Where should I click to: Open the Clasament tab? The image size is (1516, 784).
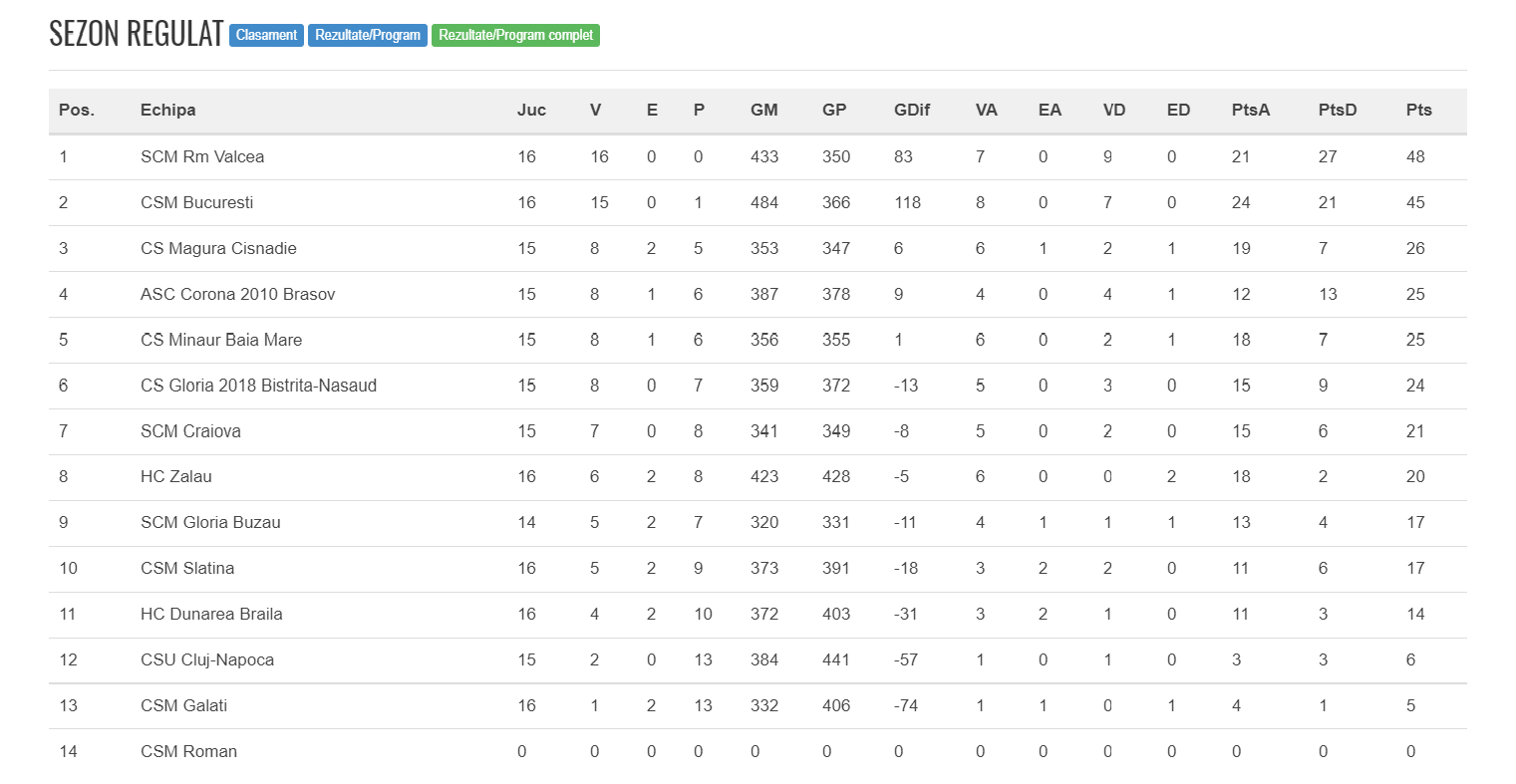tap(266, 35)
